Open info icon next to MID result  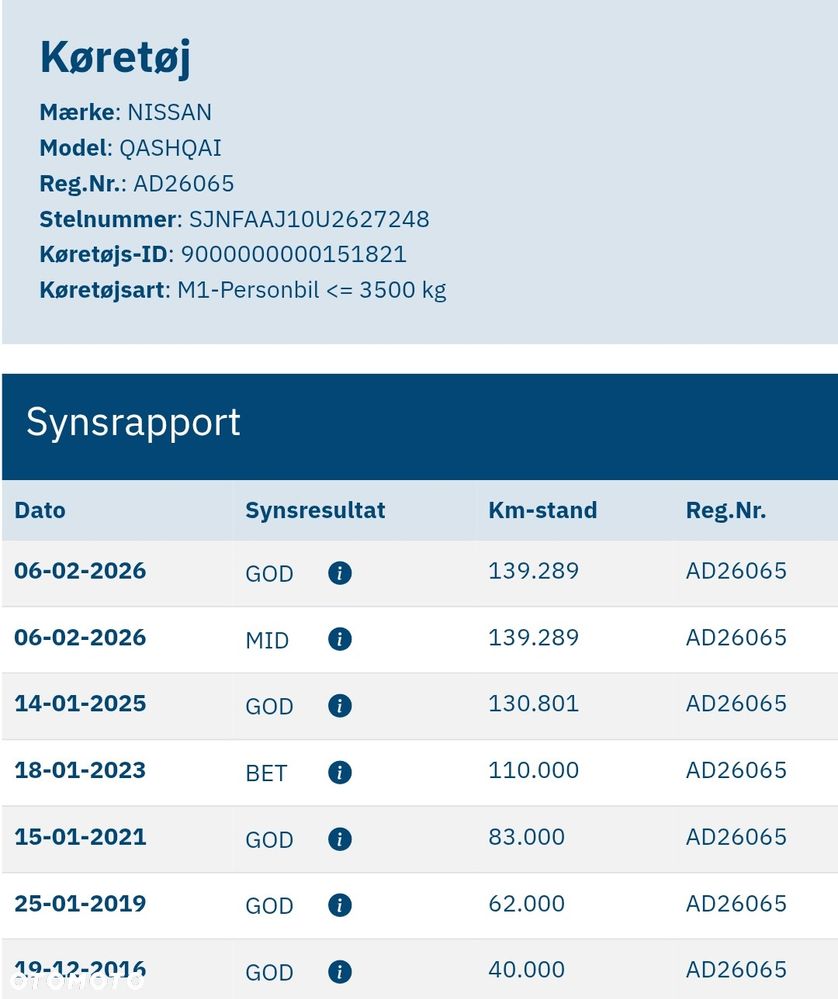tap(340, 639)
